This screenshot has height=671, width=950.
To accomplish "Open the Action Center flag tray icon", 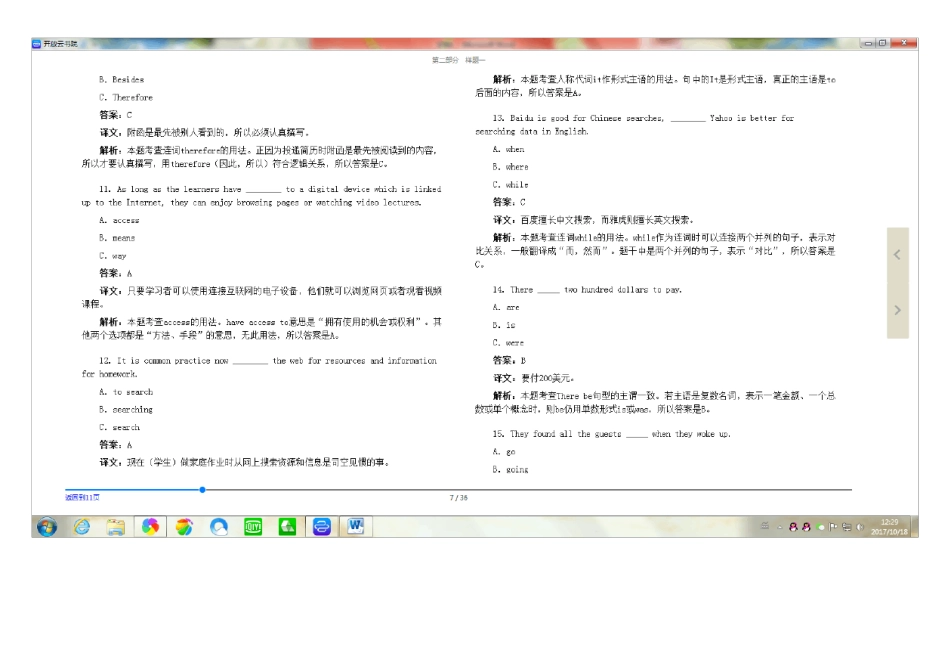I will (x=833, y=527).
